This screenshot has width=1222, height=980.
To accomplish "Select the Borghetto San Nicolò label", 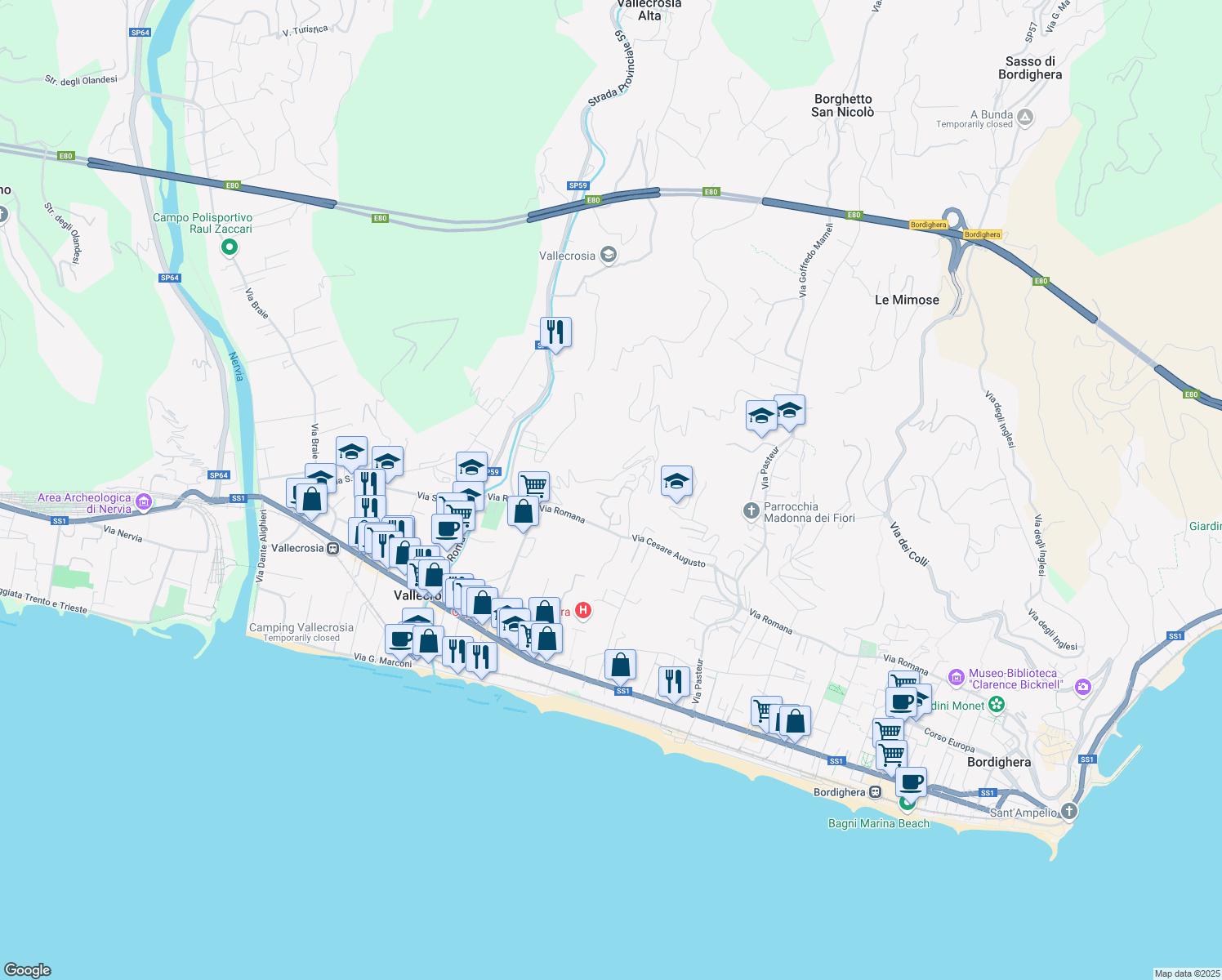I will click(843, 105).
